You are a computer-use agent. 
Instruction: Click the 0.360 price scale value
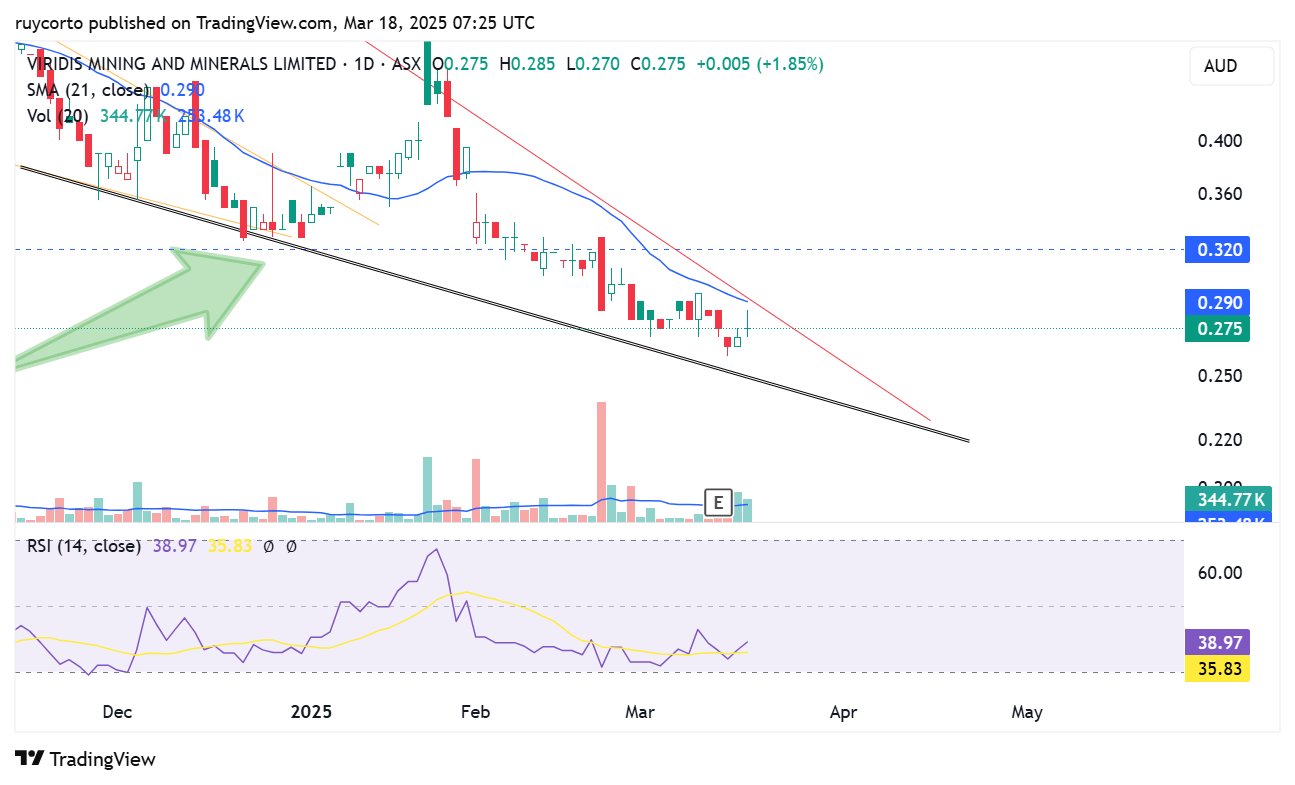(x=1220, y=193)
